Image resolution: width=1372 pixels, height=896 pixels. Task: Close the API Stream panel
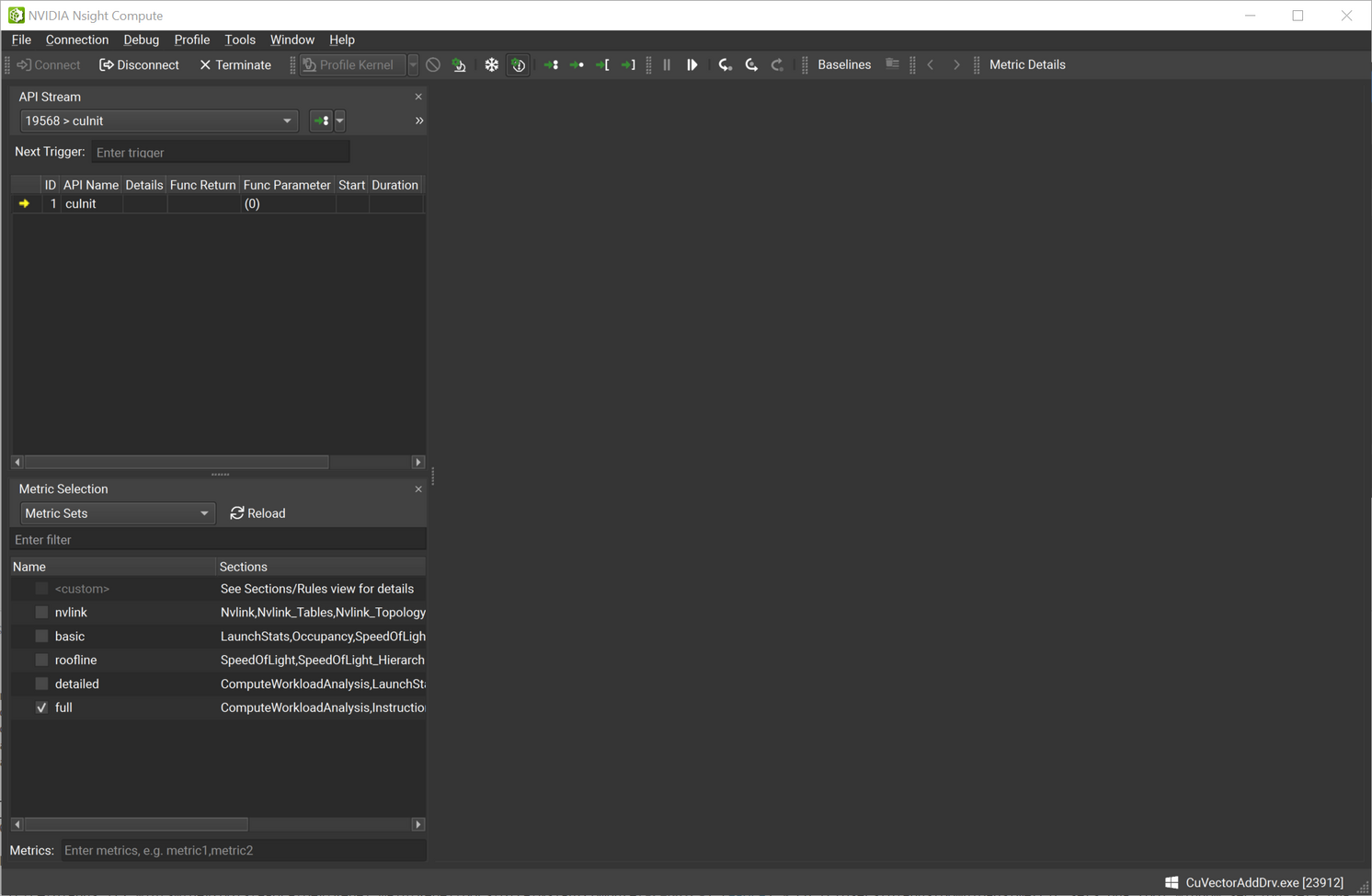click(418, 97)
